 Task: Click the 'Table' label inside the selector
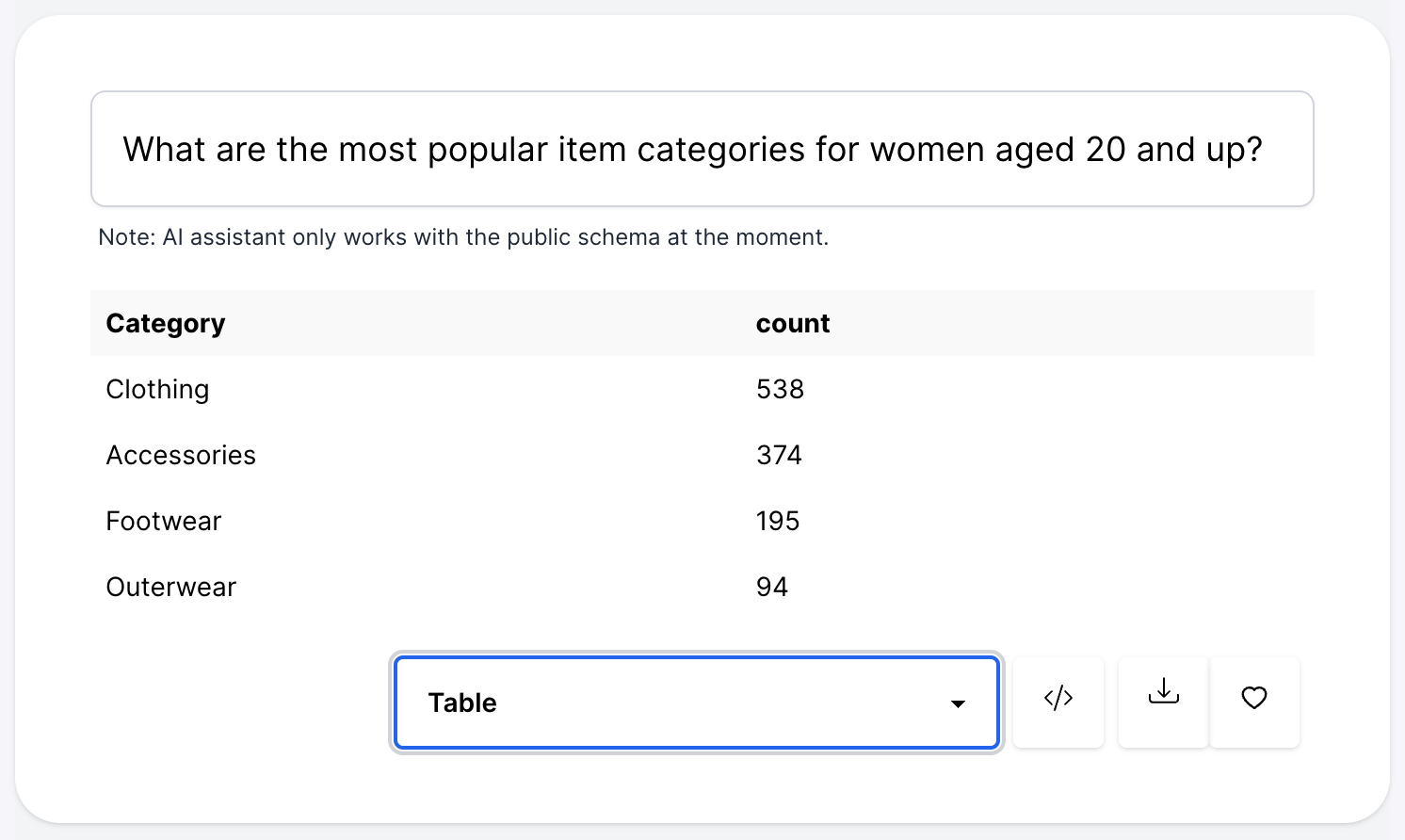[462, 703]
